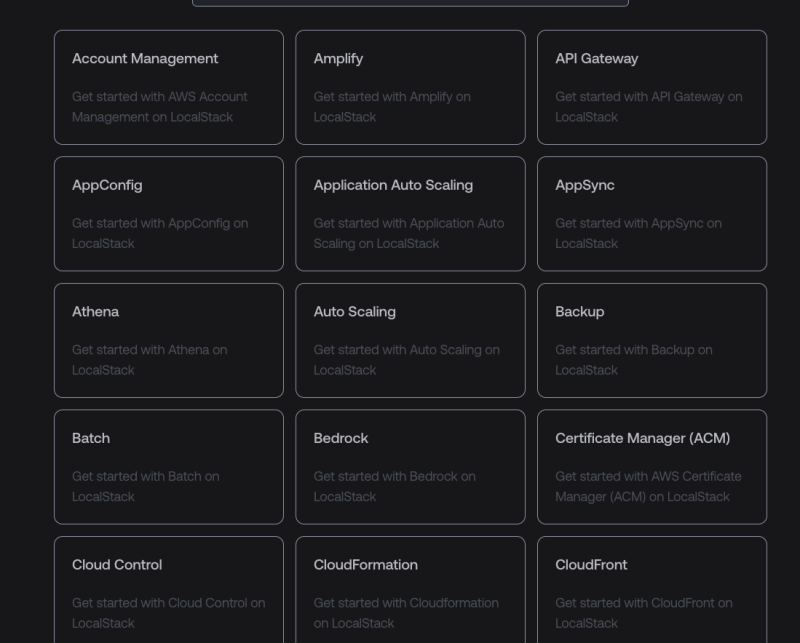Open the Cloud Control card
This screenshot has height=643, width=800.
click(x=169, y=590)
